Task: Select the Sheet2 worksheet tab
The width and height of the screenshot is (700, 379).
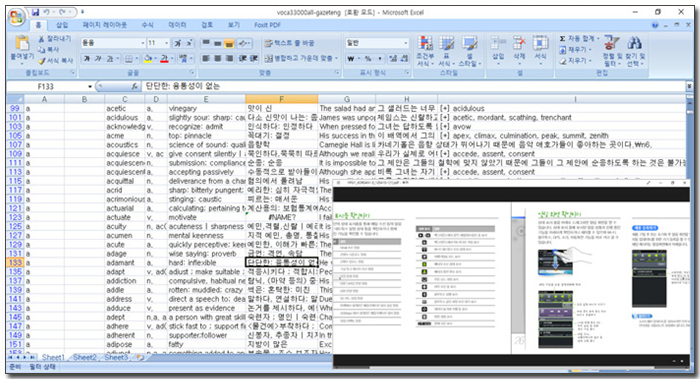Action: point(84,357)
